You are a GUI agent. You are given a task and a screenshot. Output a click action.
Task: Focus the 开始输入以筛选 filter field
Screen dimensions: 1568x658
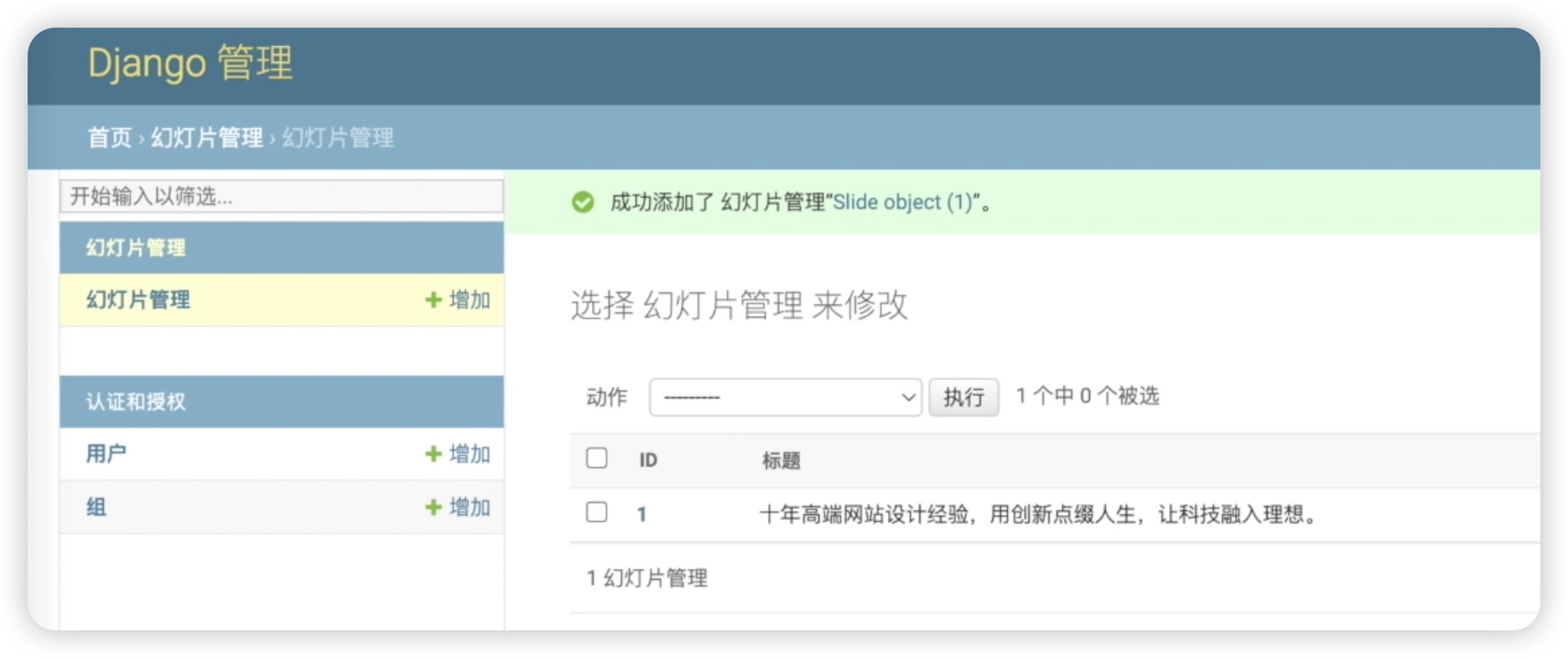(x=281, y=196)
